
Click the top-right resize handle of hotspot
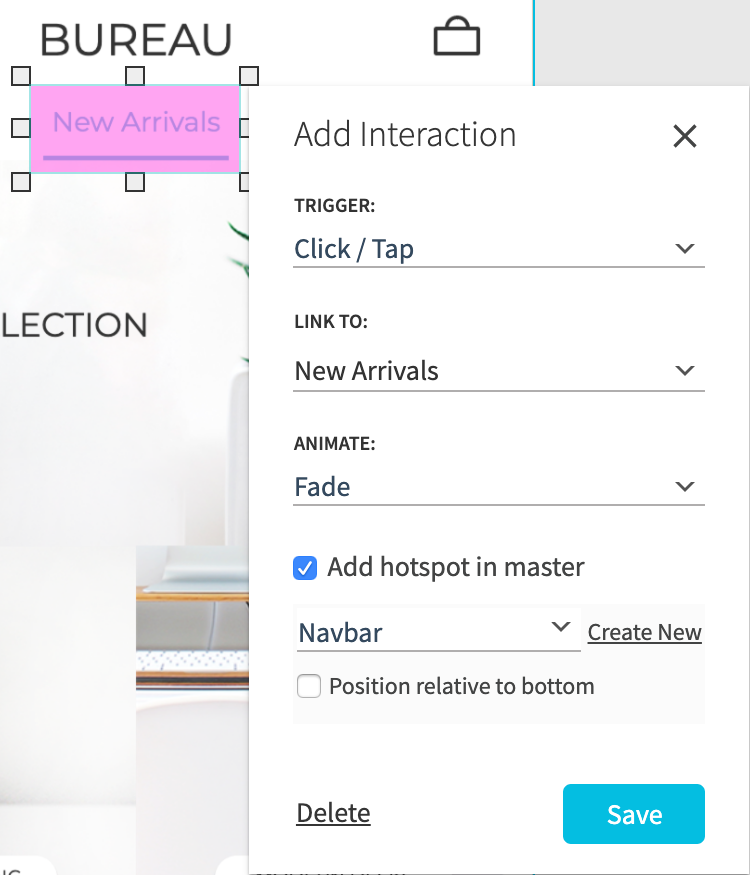pos(249,76)
